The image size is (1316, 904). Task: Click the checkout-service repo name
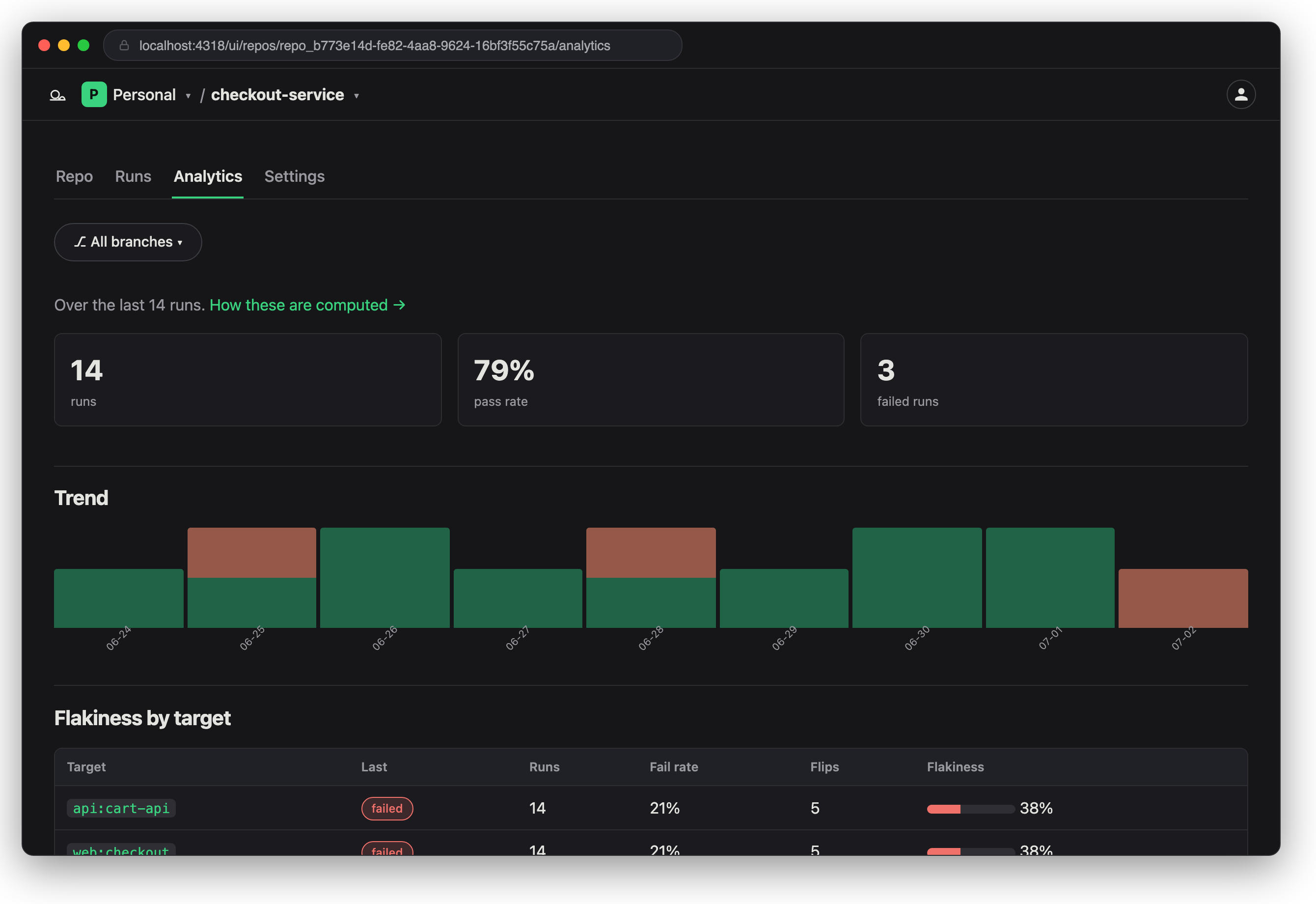pos(277,95)
